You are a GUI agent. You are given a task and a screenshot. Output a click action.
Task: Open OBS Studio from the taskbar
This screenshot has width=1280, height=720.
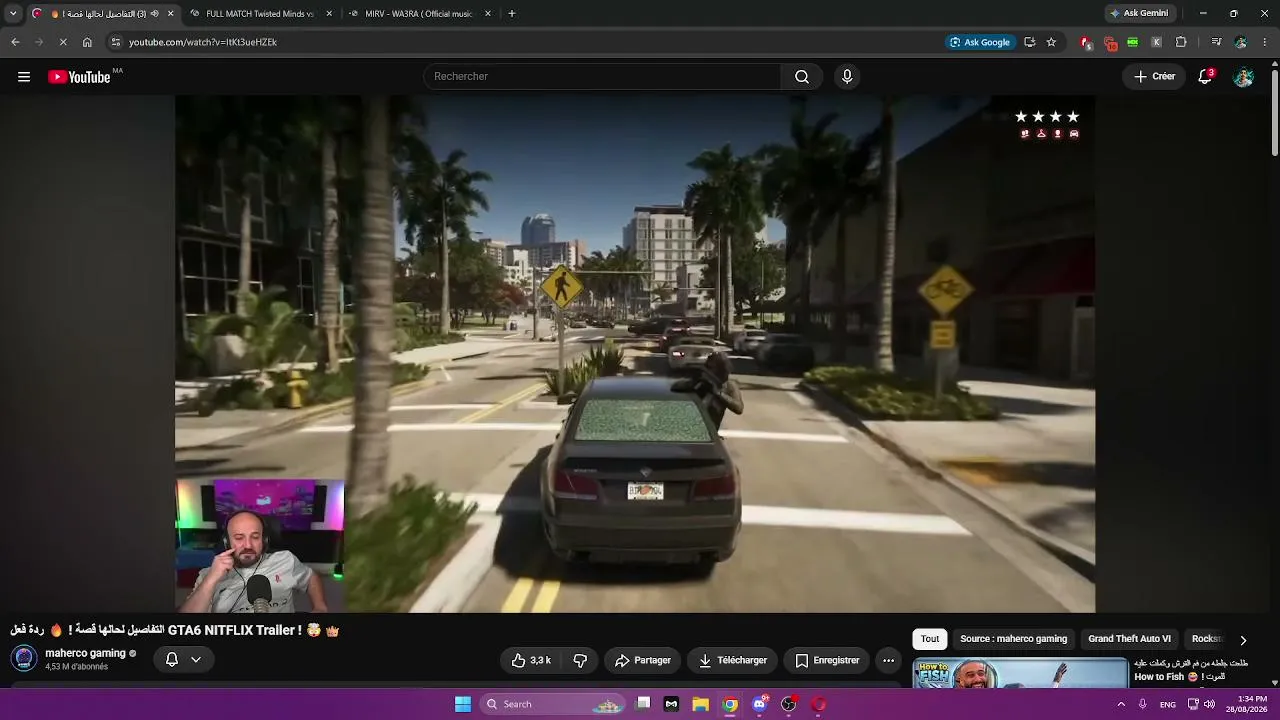coord(789,704)
